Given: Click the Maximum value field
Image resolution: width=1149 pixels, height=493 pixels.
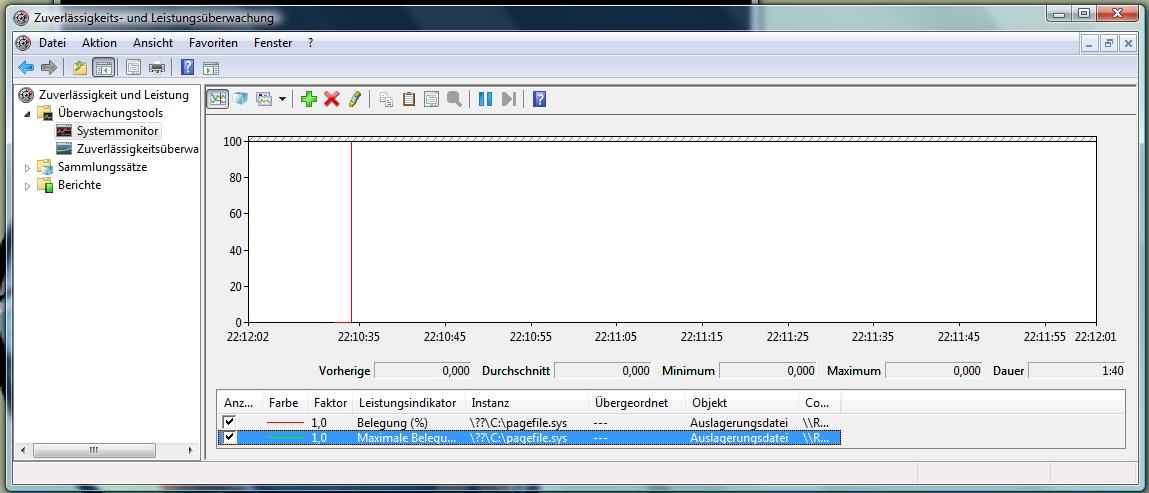Looking at the screenshot, I should (x=934, y=371).
